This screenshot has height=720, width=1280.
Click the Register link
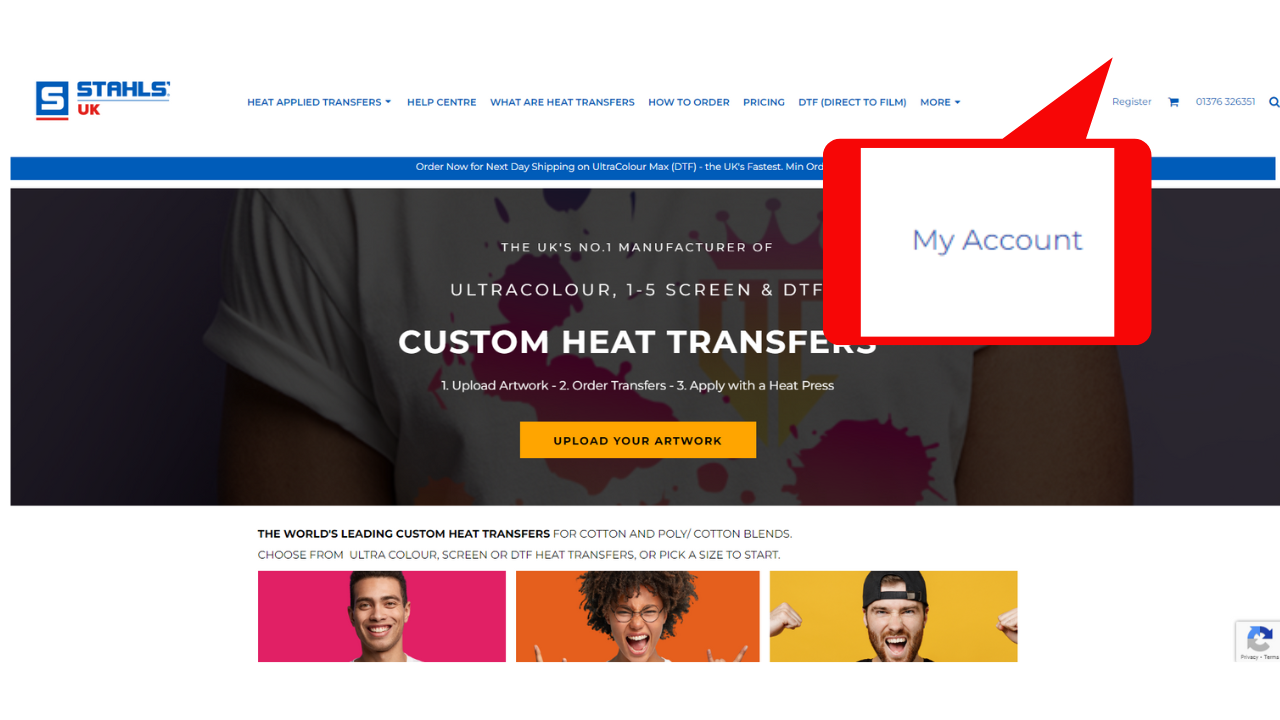tap(1132, 102)
